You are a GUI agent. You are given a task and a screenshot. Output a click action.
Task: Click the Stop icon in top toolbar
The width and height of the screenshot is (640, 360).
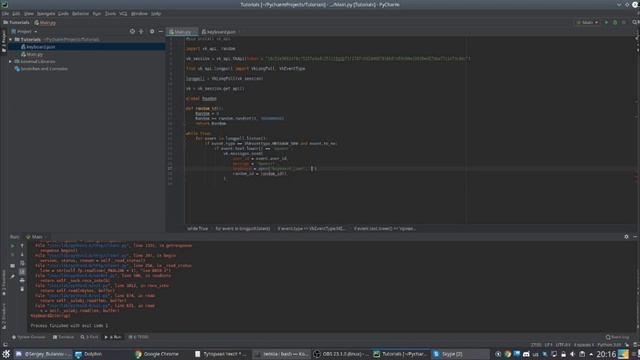(624, 22)
